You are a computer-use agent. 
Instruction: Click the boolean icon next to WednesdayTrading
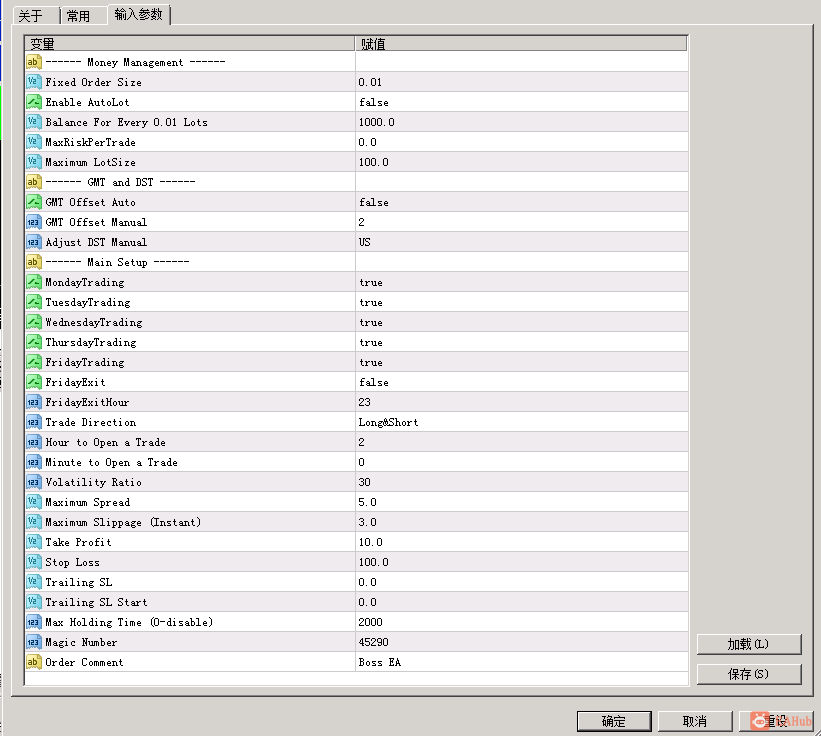tap(34, 322)
